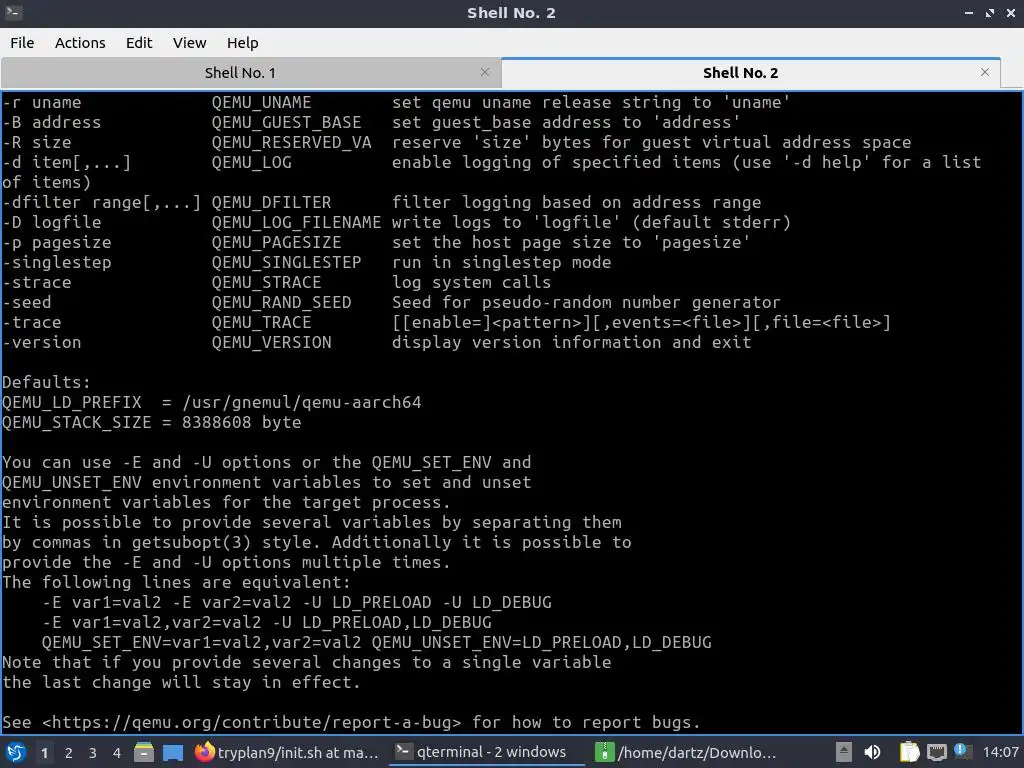
Task: Click 'The following lines are equivalent:' text
Action: pos(176,582)
